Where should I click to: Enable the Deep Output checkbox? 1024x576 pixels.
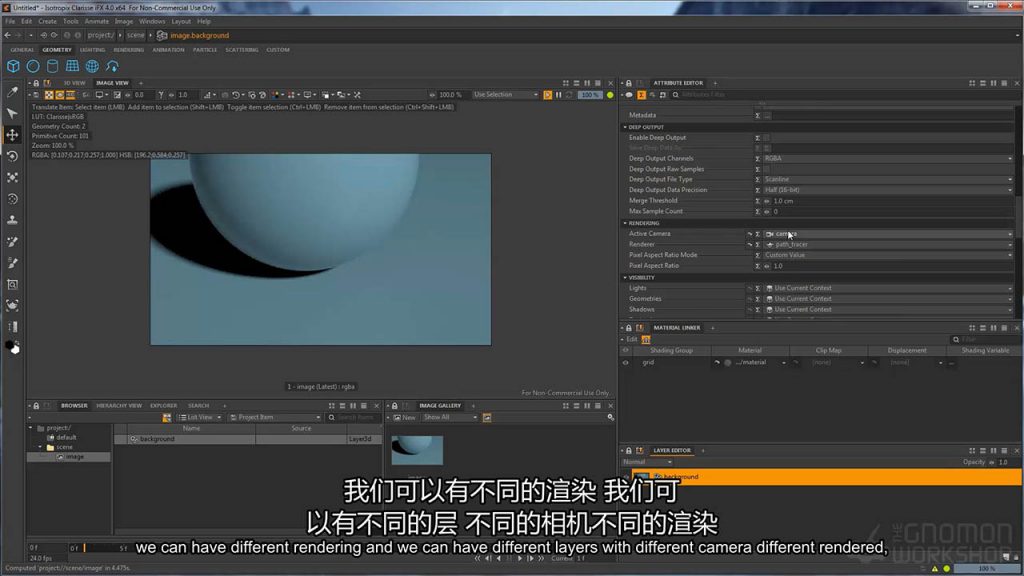767,137
